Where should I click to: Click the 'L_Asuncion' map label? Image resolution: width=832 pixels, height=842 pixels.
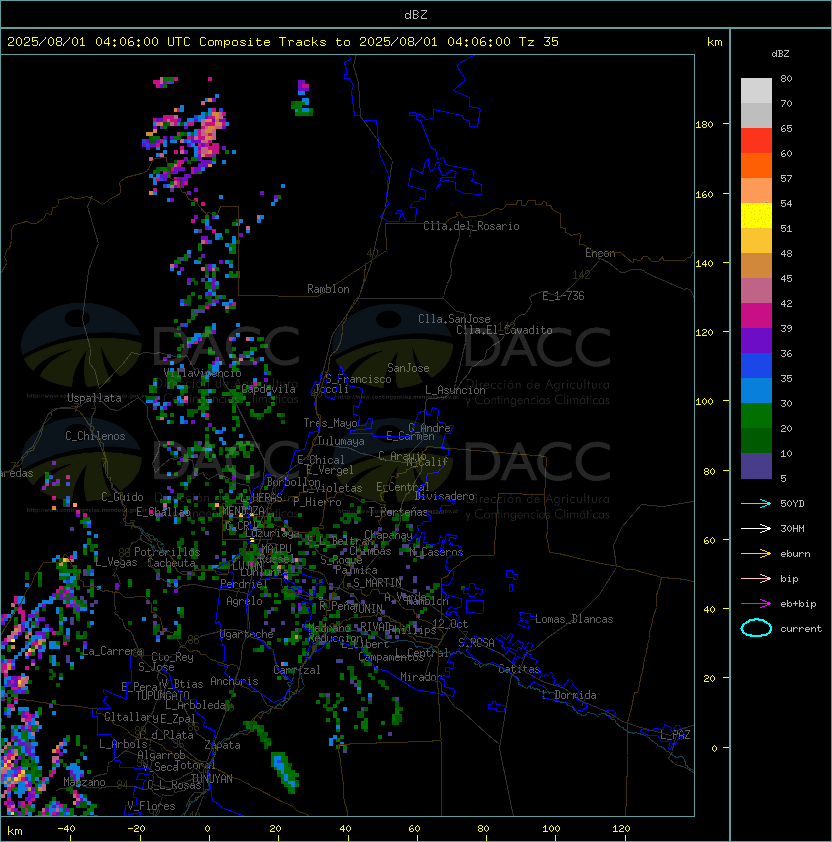455,390
